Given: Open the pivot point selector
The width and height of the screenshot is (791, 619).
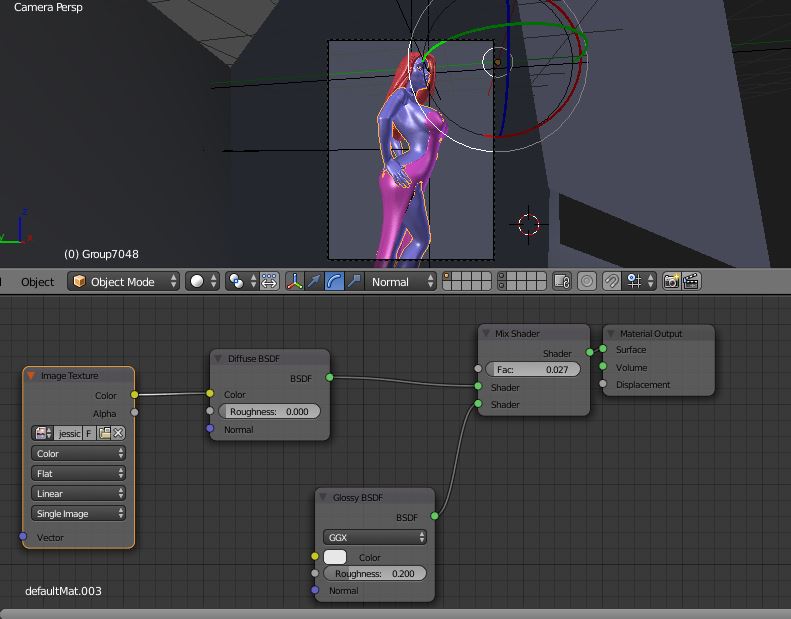Looking at the screenshot, I should (x=241, y=282).
